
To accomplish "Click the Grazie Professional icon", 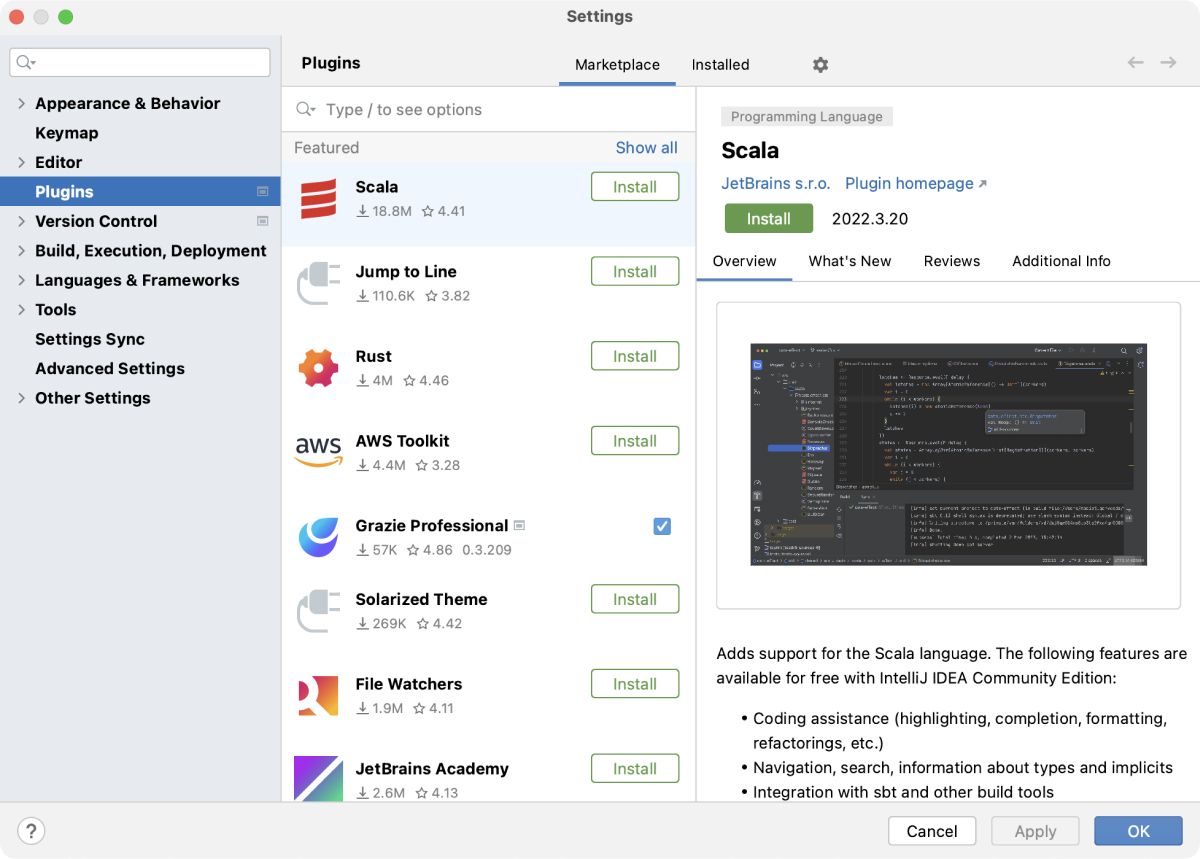I will tap(320, 536).
